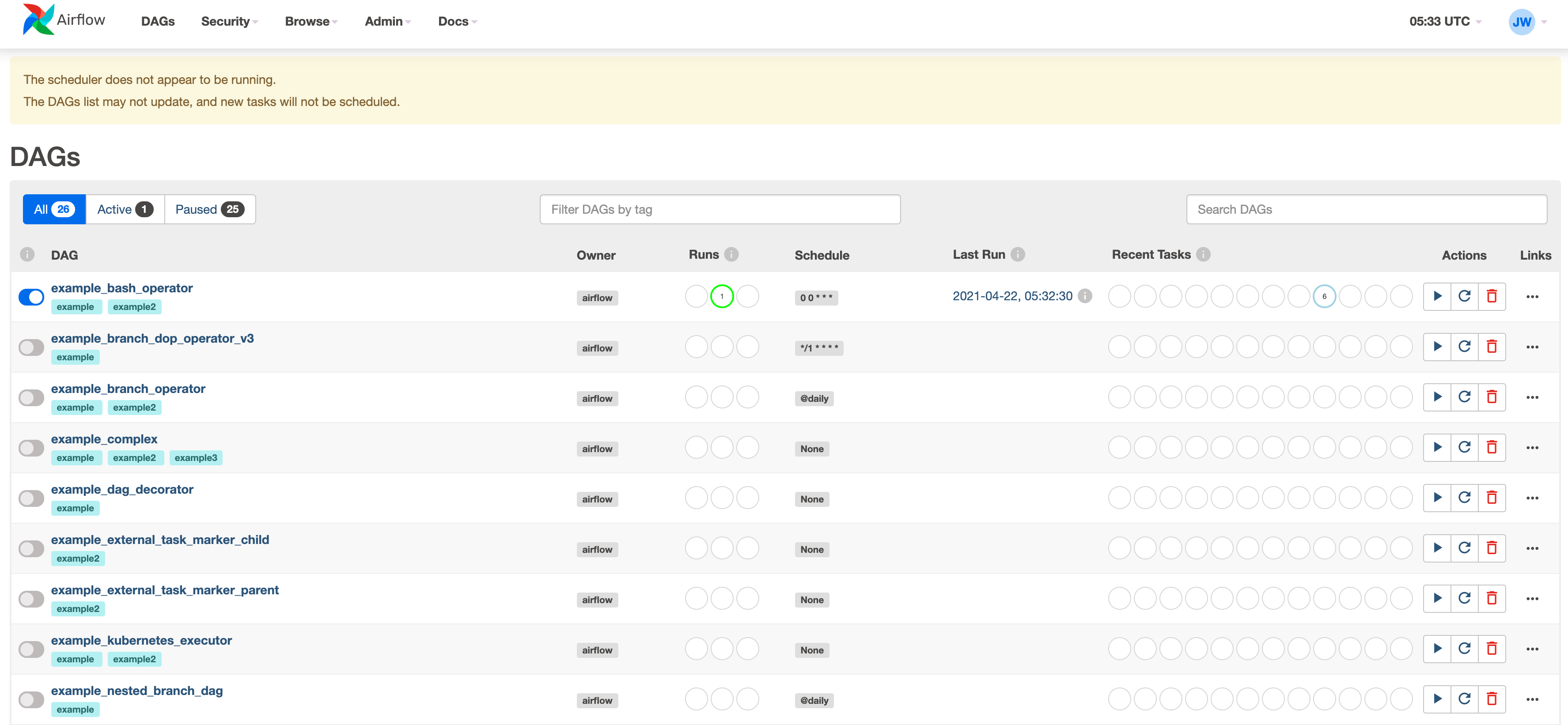
Task: Click info icon beside Last Run header
Action: [x=1018, y=254]
